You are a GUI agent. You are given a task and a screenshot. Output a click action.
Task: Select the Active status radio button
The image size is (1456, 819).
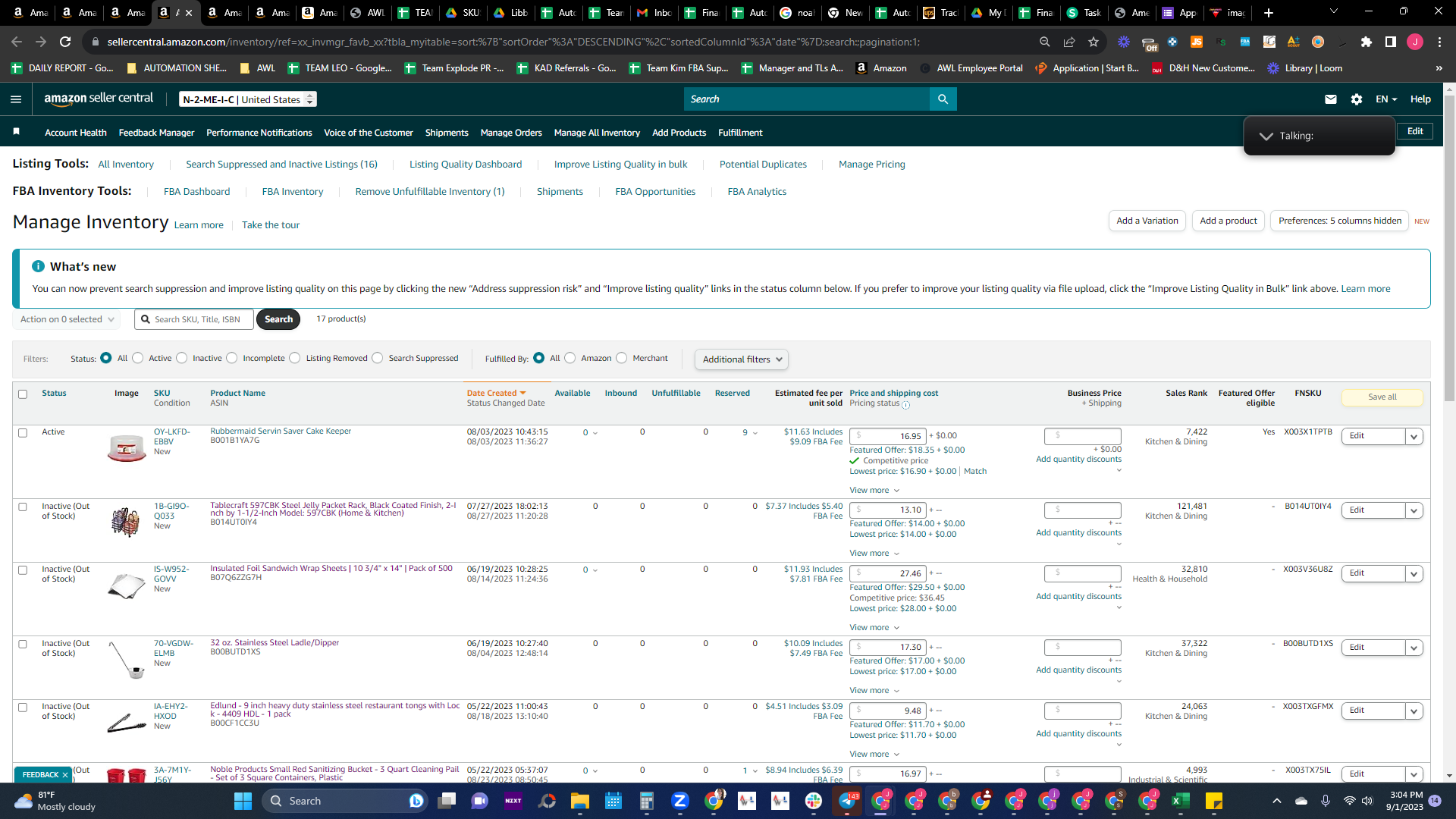(138, 358)
